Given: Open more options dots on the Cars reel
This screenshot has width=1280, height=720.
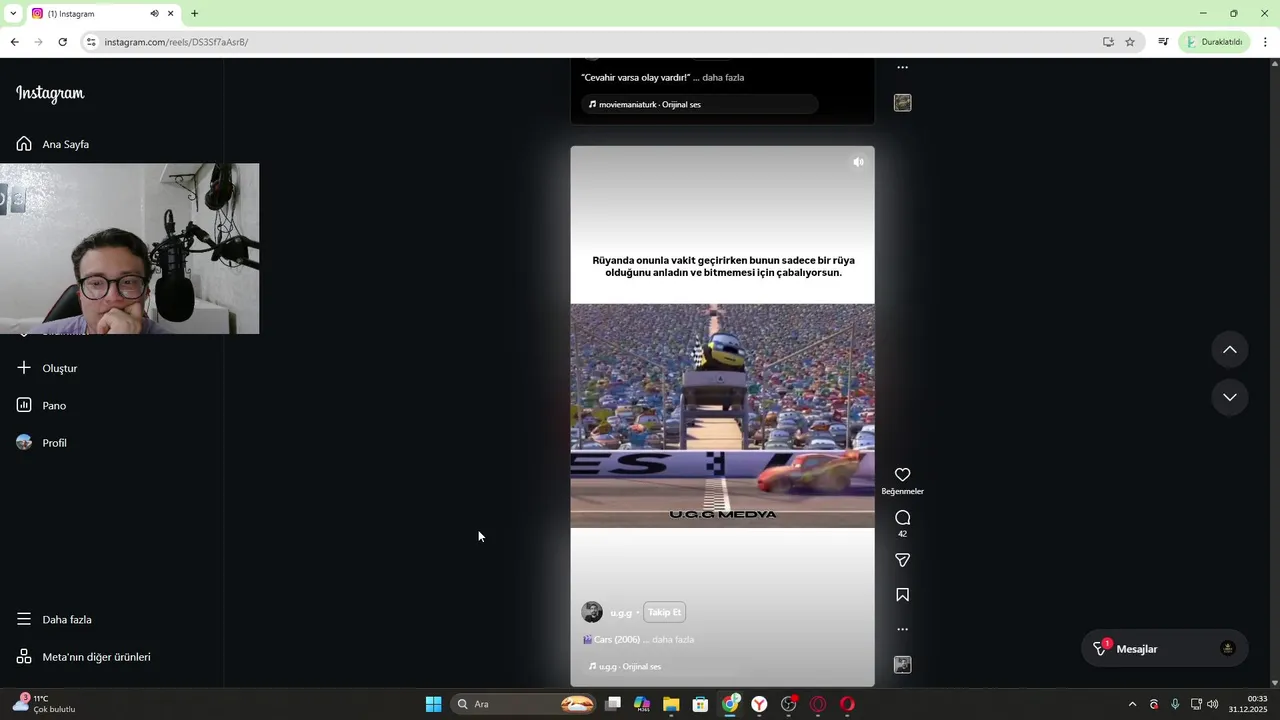Looking at the screenshot, I should tap(902, 629).
